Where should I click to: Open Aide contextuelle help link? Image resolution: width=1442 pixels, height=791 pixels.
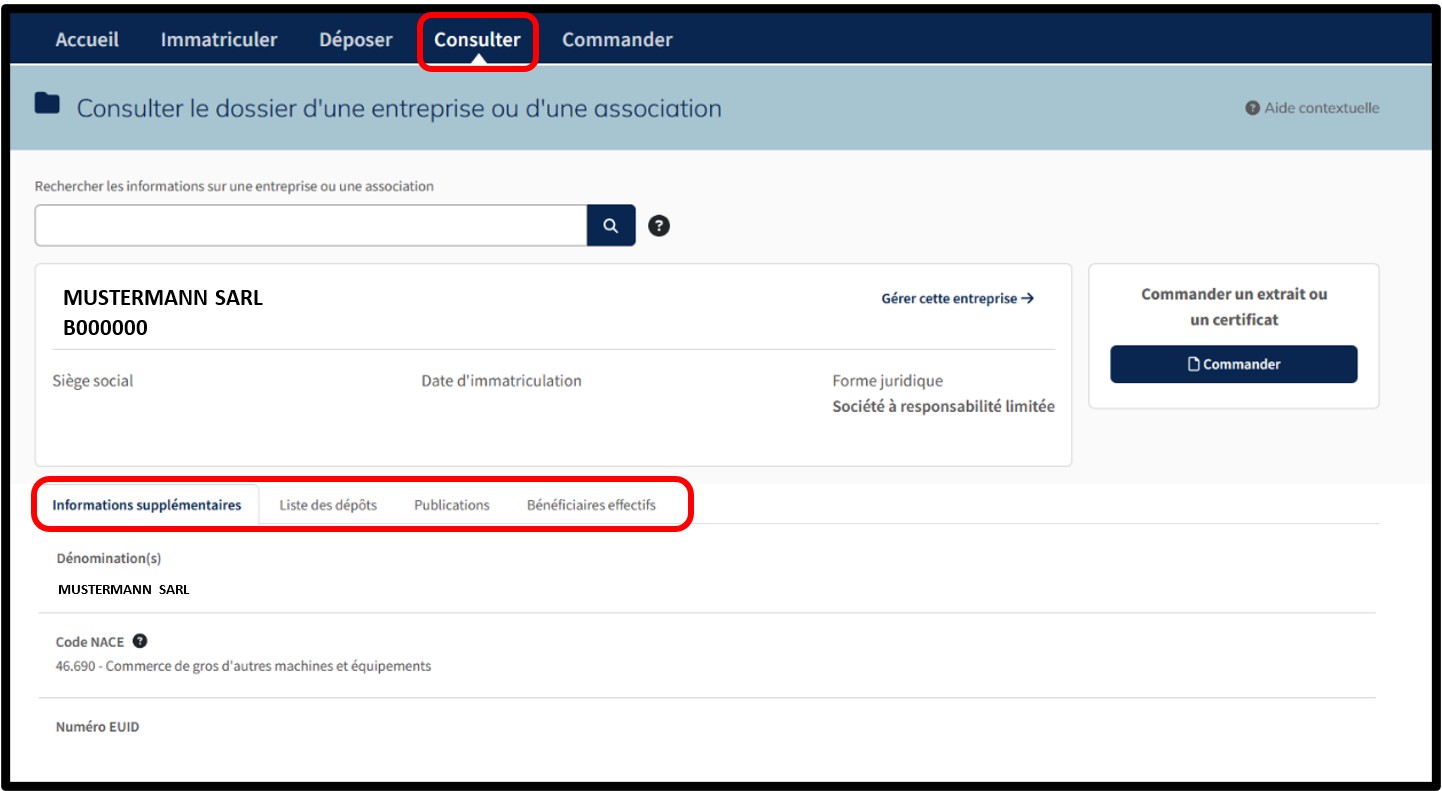click(1312, 108)
